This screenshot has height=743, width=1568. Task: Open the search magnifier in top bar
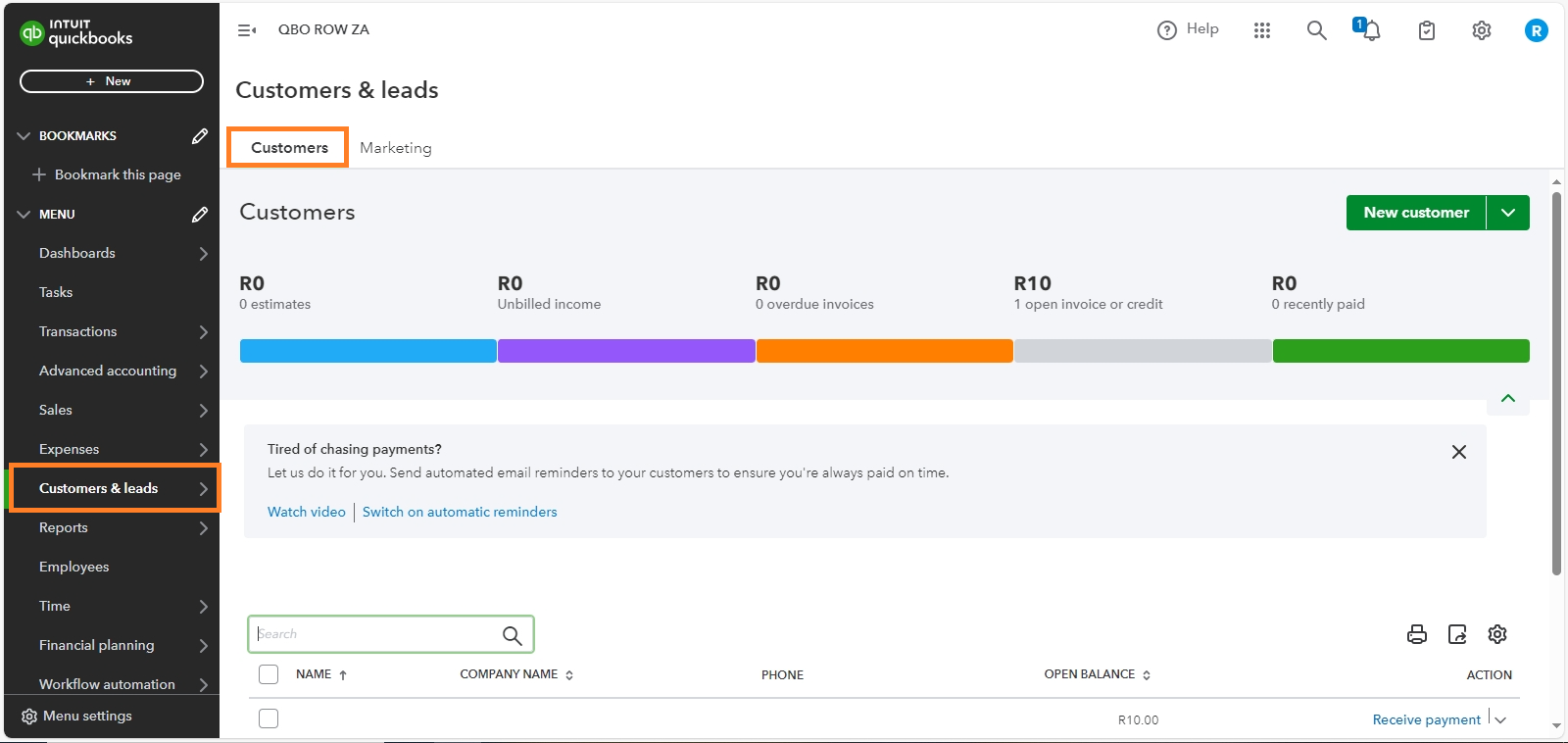1316,30
